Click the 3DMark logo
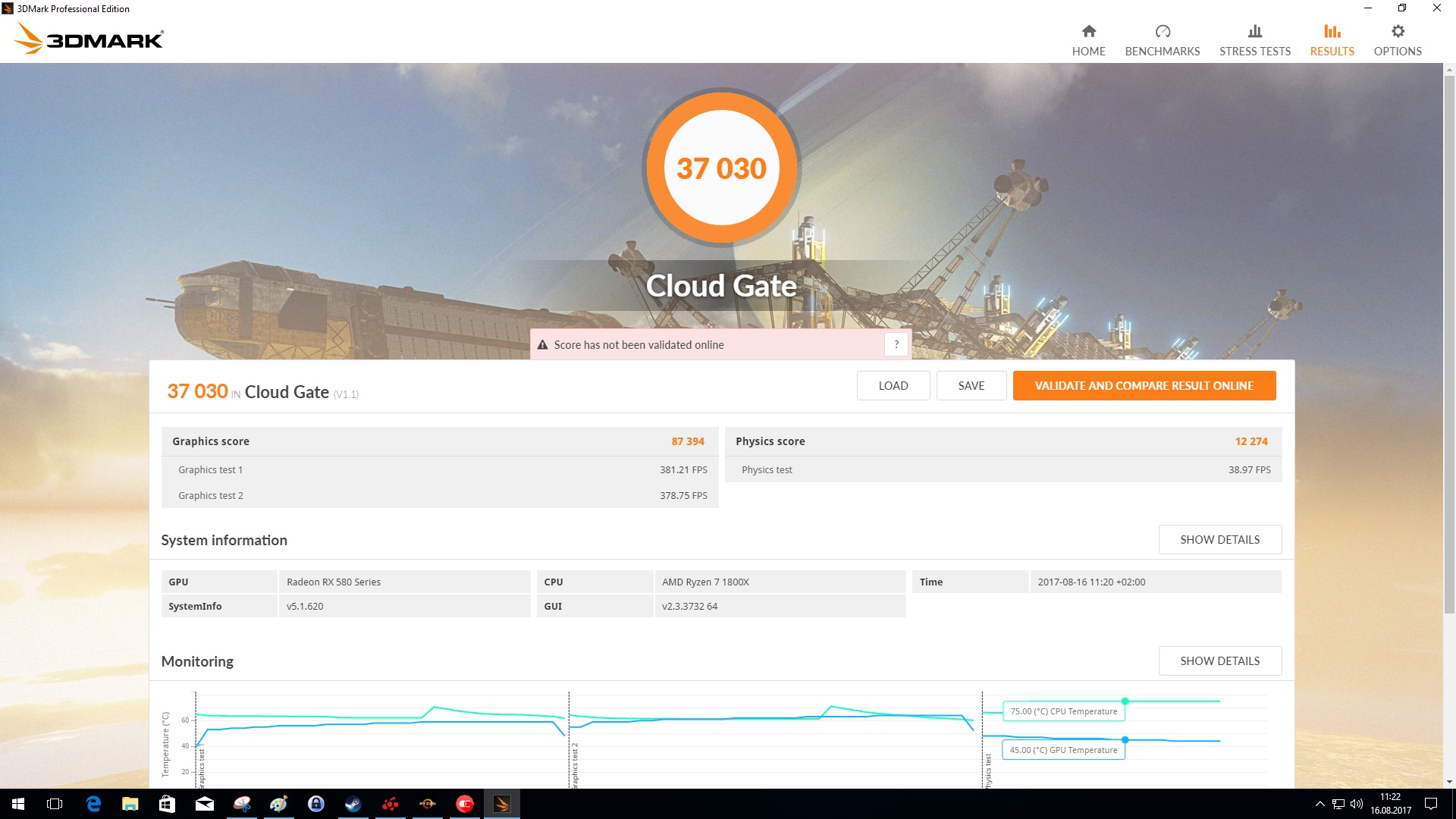 click(89, 38)
